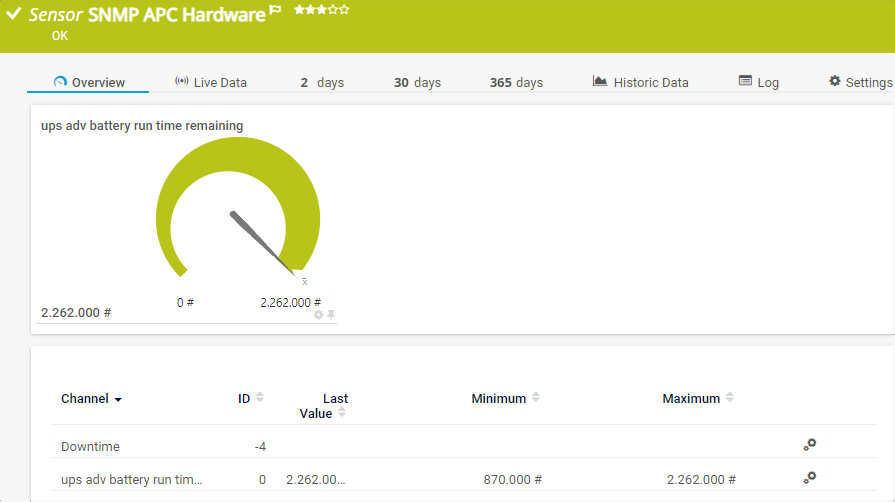Open channel settings gear for the ups adv battery row
This screenshot has height=502, width=895.
(x=810, y=478)
